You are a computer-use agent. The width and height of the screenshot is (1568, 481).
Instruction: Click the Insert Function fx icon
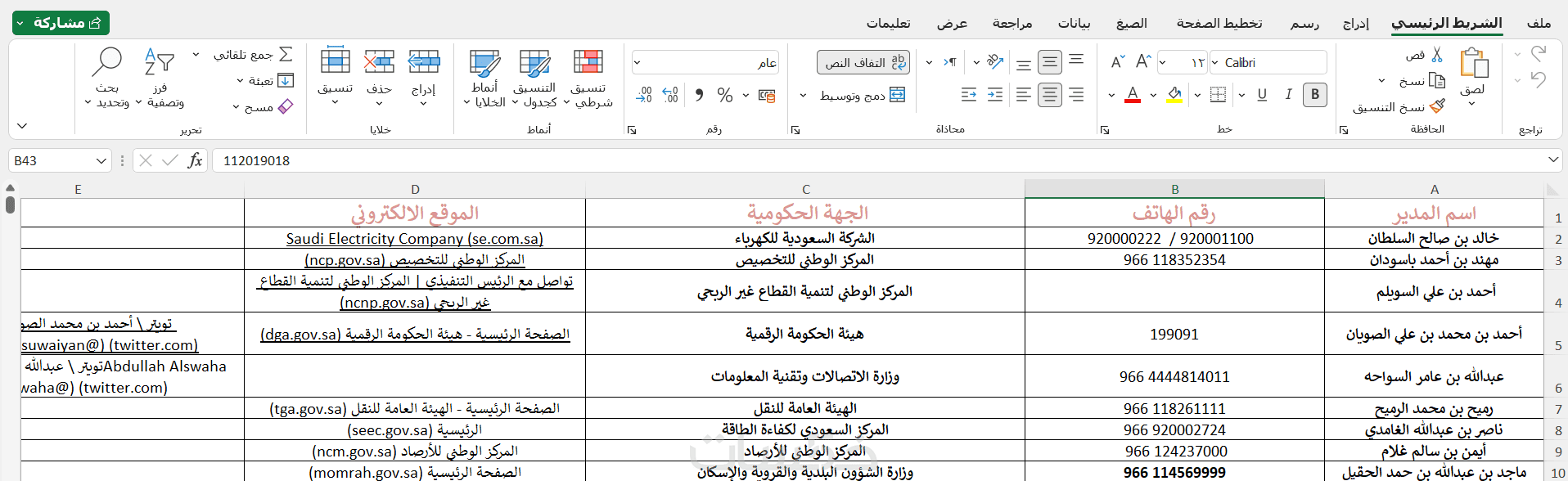tap(195, 160)
